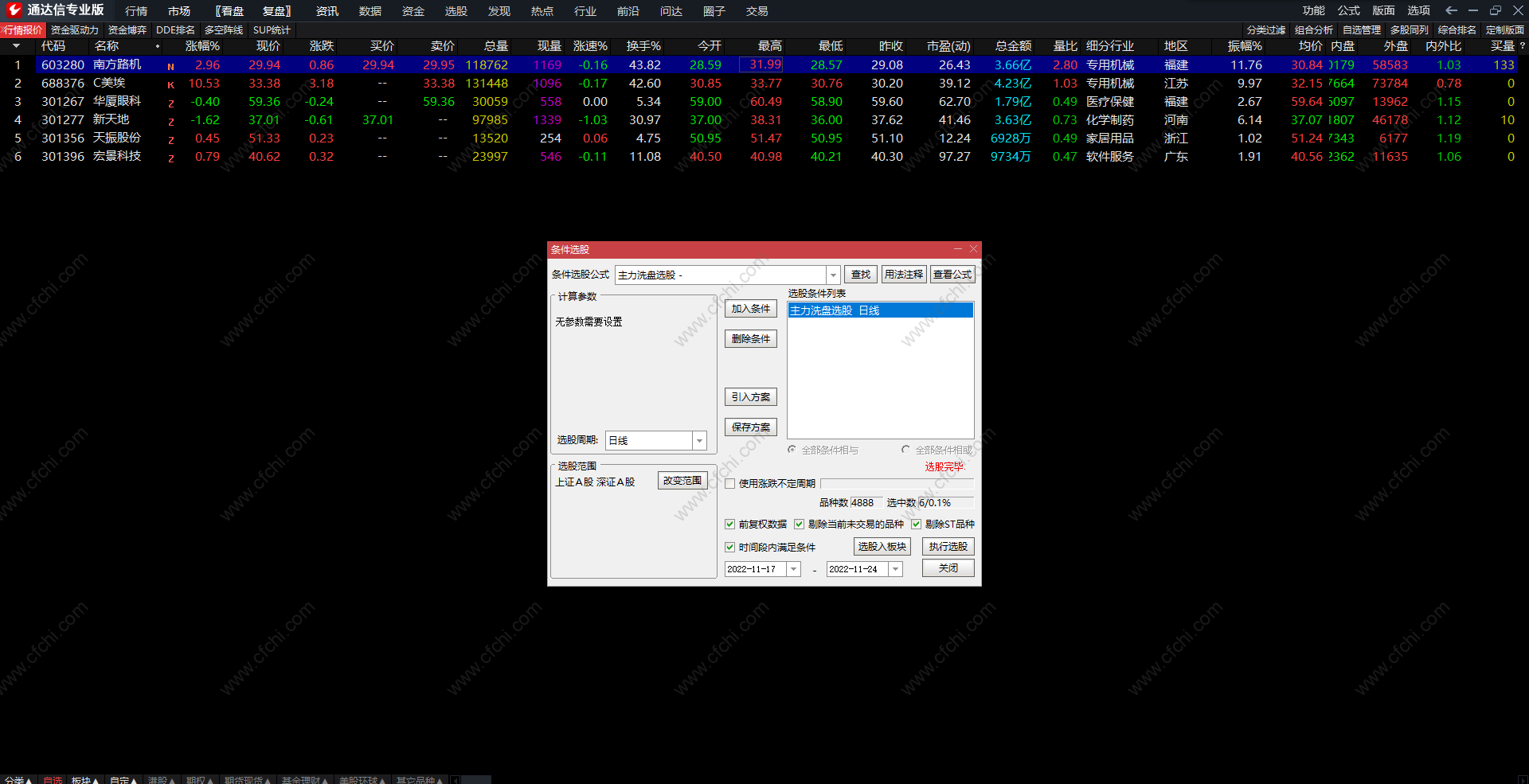The height and width of the screenshot is (784, 1529).
Task: Toggle the 剔除ST品种 checkbox
Action: point(917,524)
